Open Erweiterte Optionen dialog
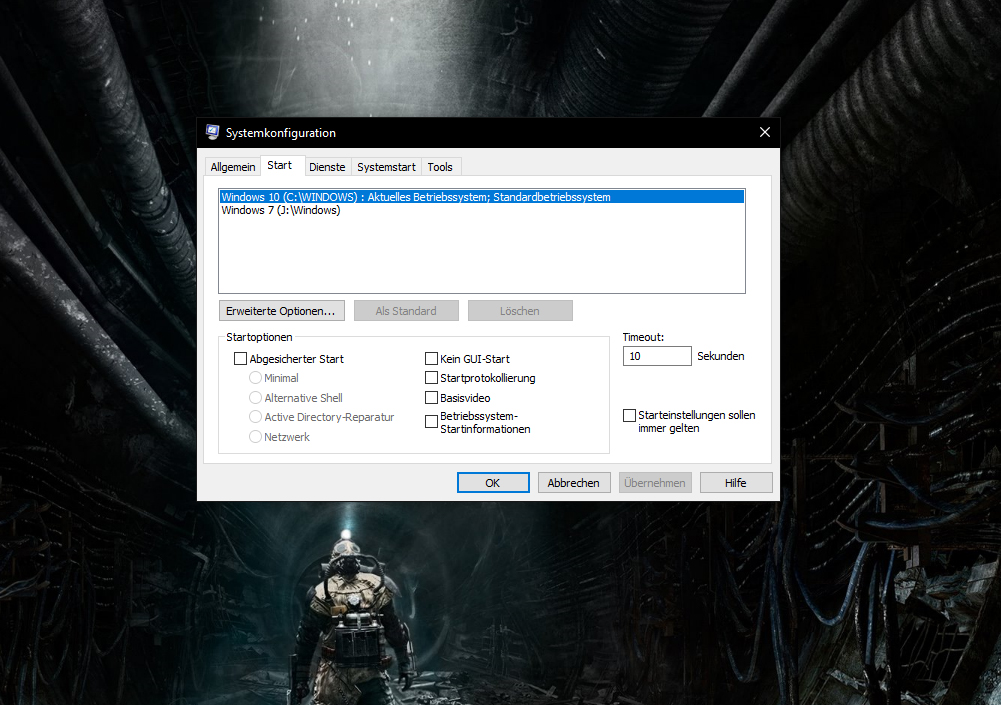The image size is (1001, 705). (x=282, y=311)
